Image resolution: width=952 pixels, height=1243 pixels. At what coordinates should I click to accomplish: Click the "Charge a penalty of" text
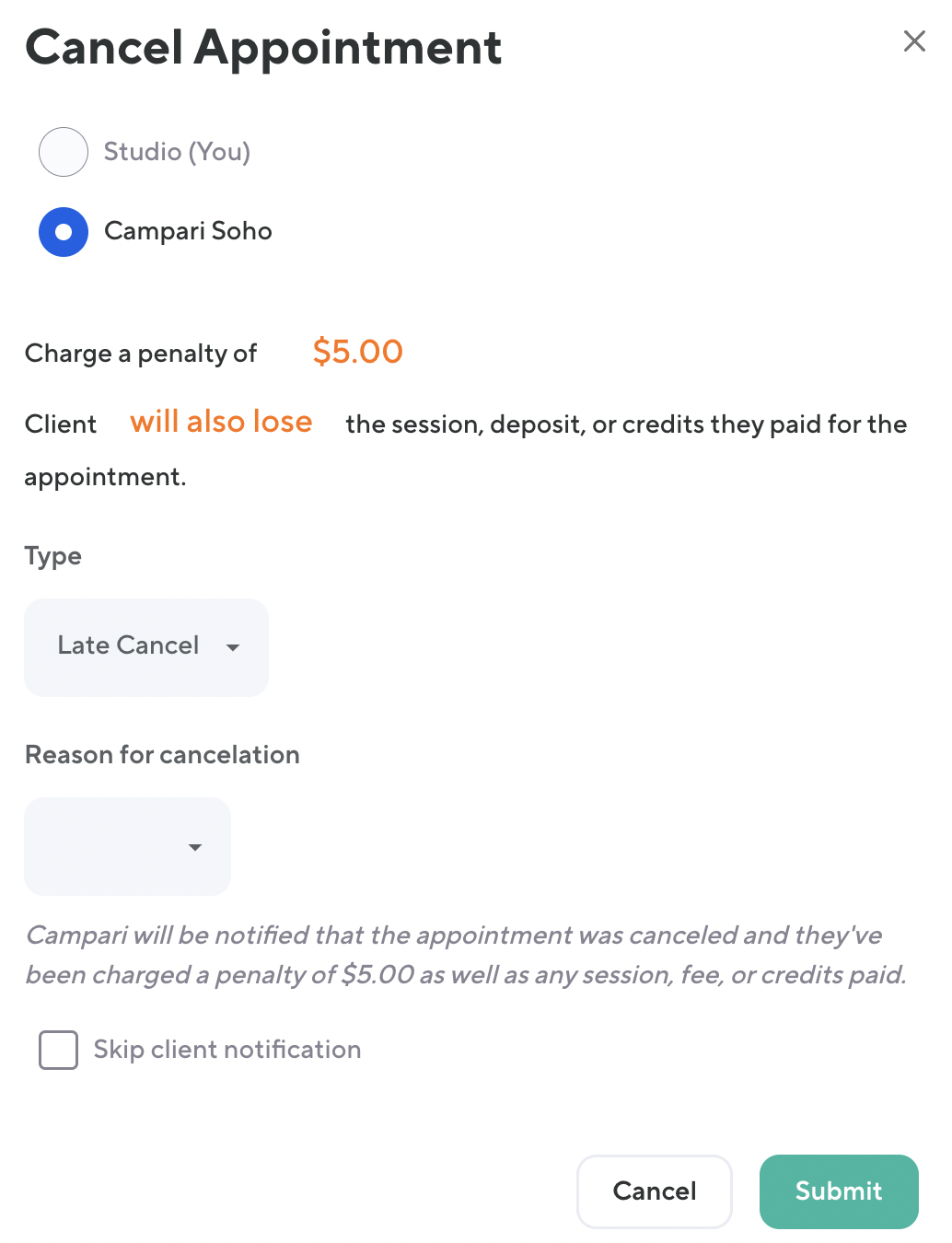click(x=141, y=354)
